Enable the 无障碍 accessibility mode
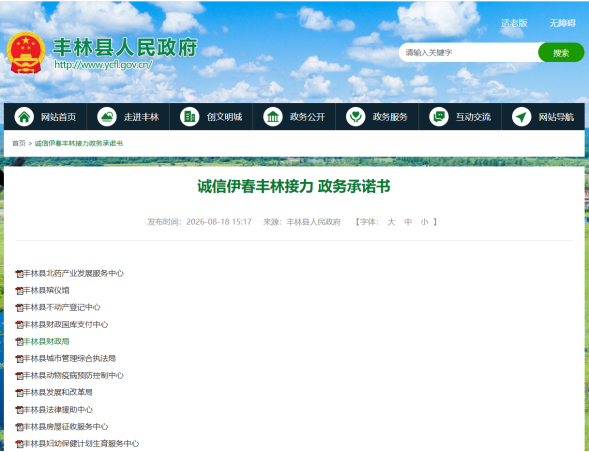589x452 pixels. coord(562,23)
